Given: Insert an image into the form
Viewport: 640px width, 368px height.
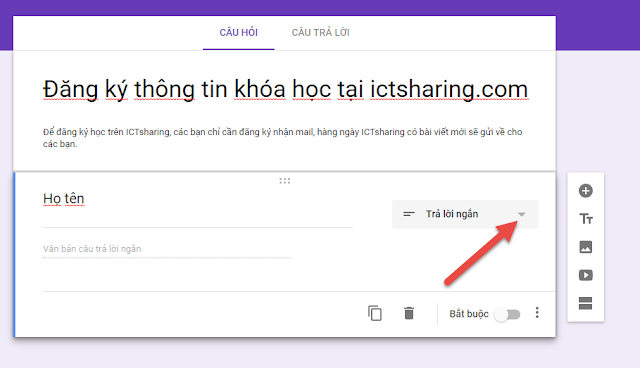Looking at the screenshot, I should click(x=586, y=247).
